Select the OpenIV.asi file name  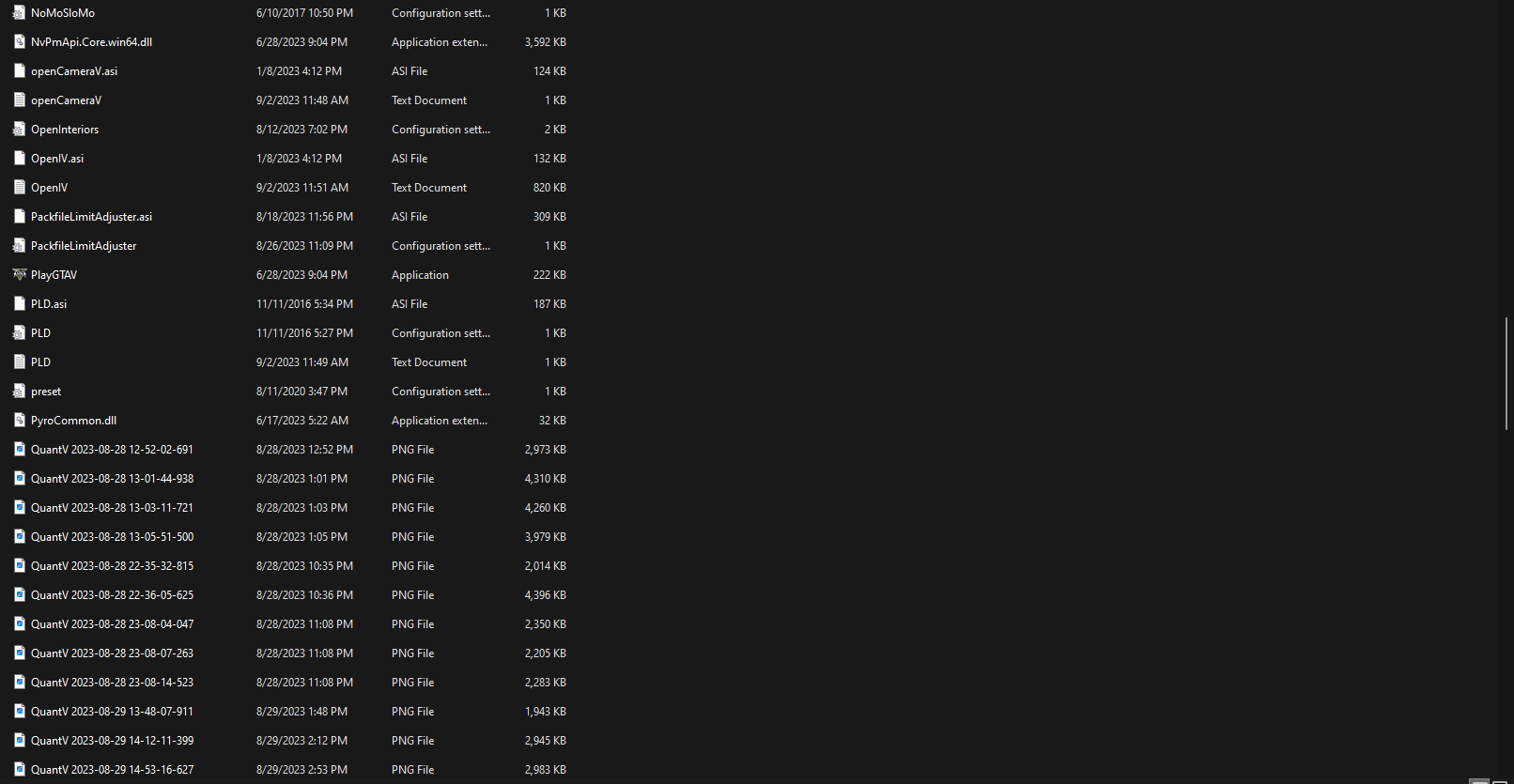57,159
